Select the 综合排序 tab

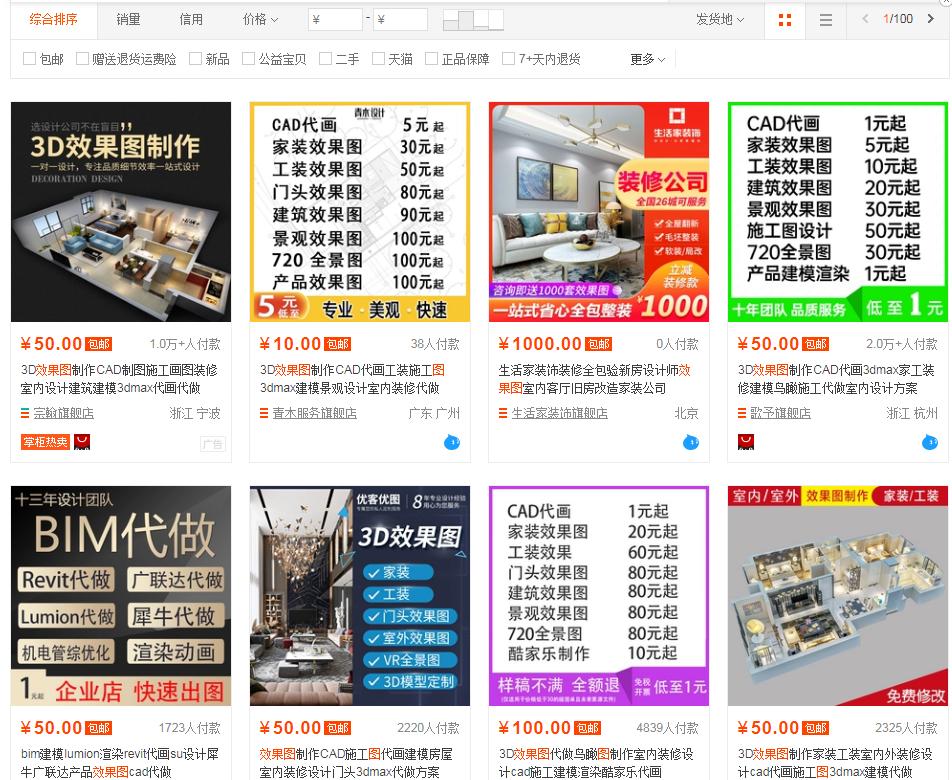(x=52, y=19)
